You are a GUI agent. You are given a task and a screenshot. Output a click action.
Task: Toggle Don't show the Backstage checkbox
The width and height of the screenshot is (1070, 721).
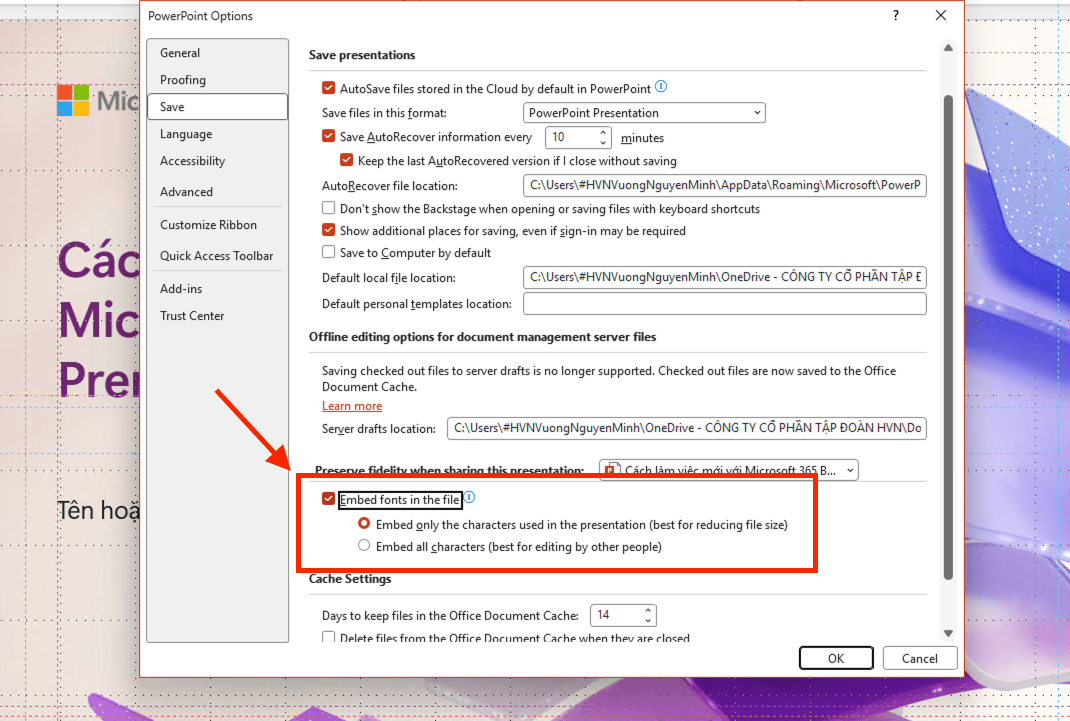point(328,208)
